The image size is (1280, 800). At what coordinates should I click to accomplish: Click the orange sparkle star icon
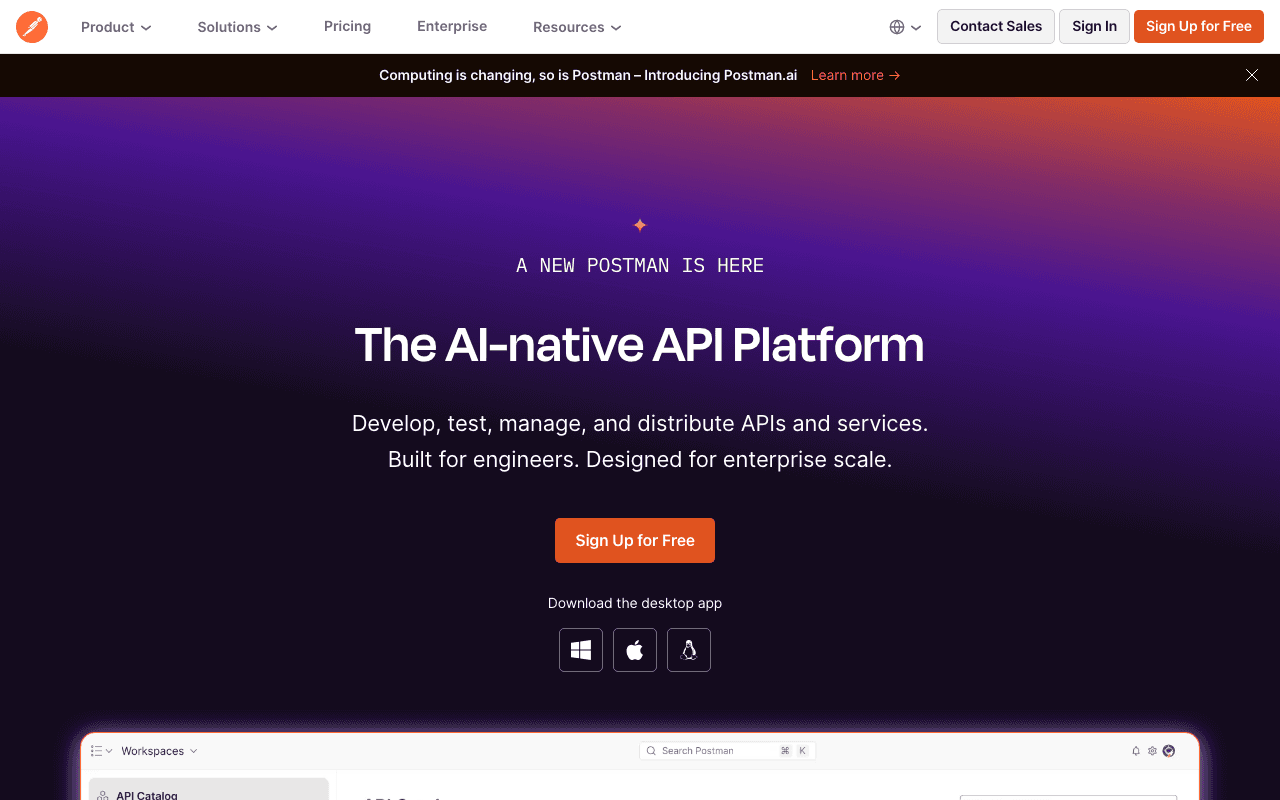click(640, 225)
